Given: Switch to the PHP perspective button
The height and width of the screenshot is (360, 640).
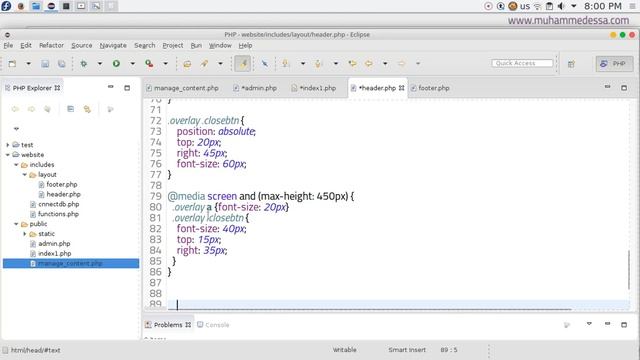Looking at the screenshot, I should pyautogui.click(x=614, y=64).
